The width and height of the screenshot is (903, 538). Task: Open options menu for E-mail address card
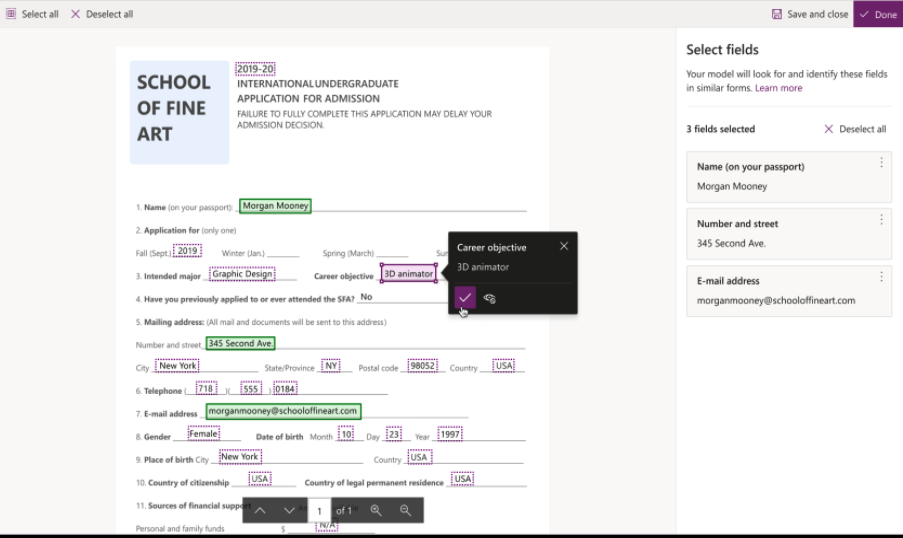(x=881, y=277)
